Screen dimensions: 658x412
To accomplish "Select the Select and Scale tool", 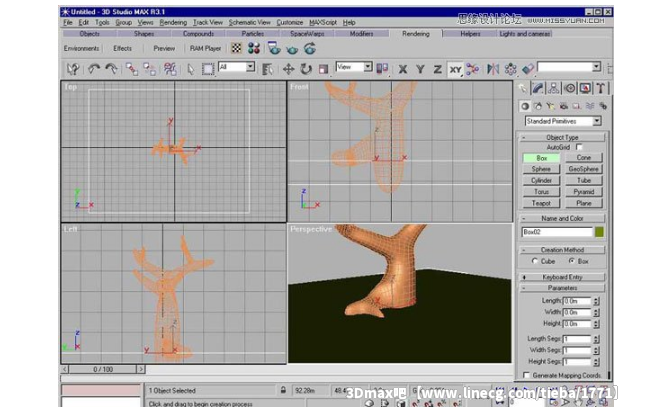I will [323, 69].
